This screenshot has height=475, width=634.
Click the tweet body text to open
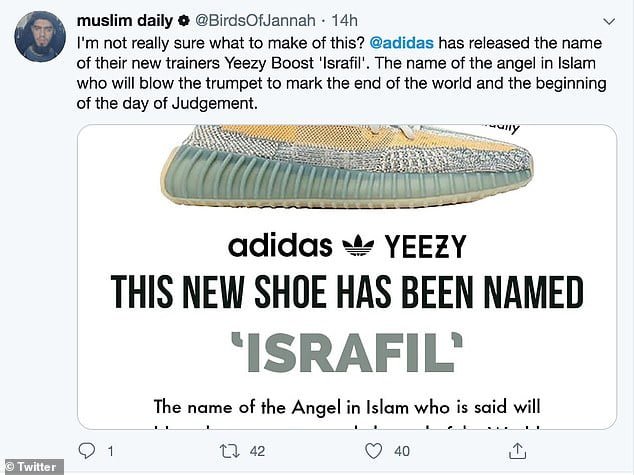click(341, 73)
